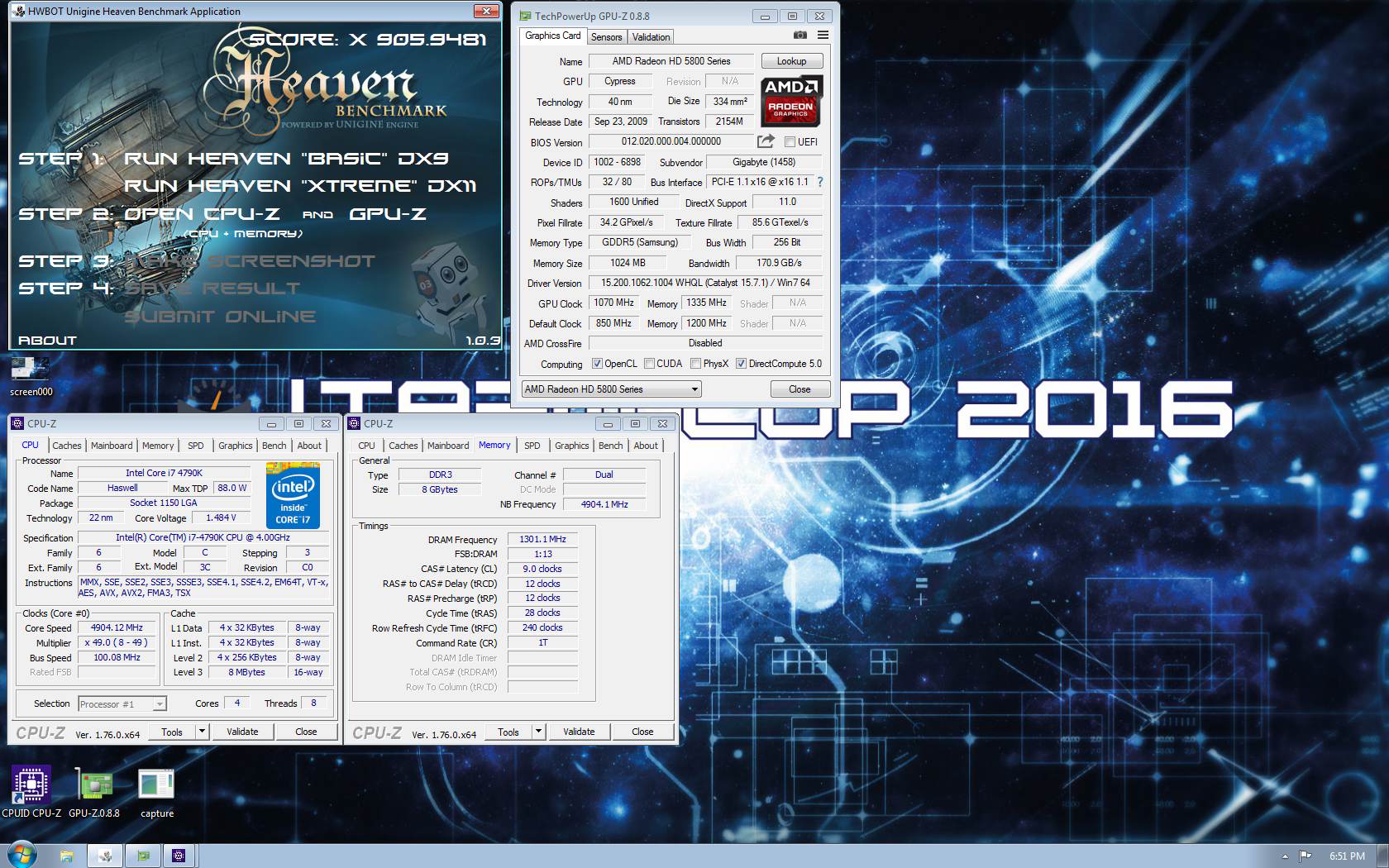Click GPU-Z link in Heaven step 2

click(387, 213)
